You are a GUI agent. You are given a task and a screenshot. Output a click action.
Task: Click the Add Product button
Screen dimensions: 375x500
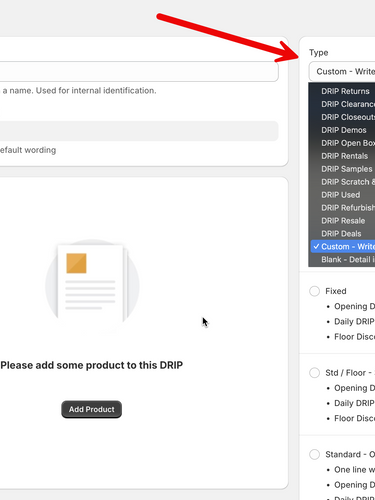pos(91,409)
